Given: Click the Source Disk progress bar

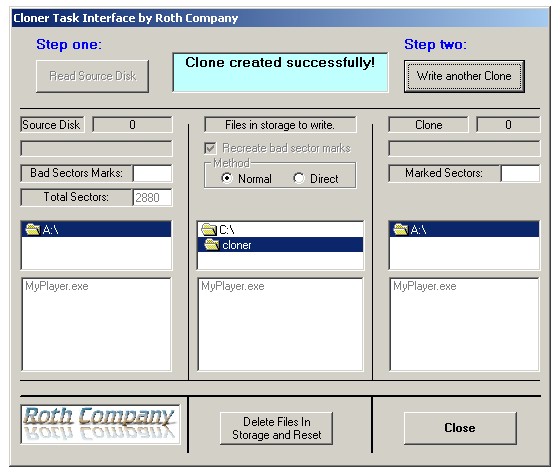Looking at the screenshot, I should point(96,149).
